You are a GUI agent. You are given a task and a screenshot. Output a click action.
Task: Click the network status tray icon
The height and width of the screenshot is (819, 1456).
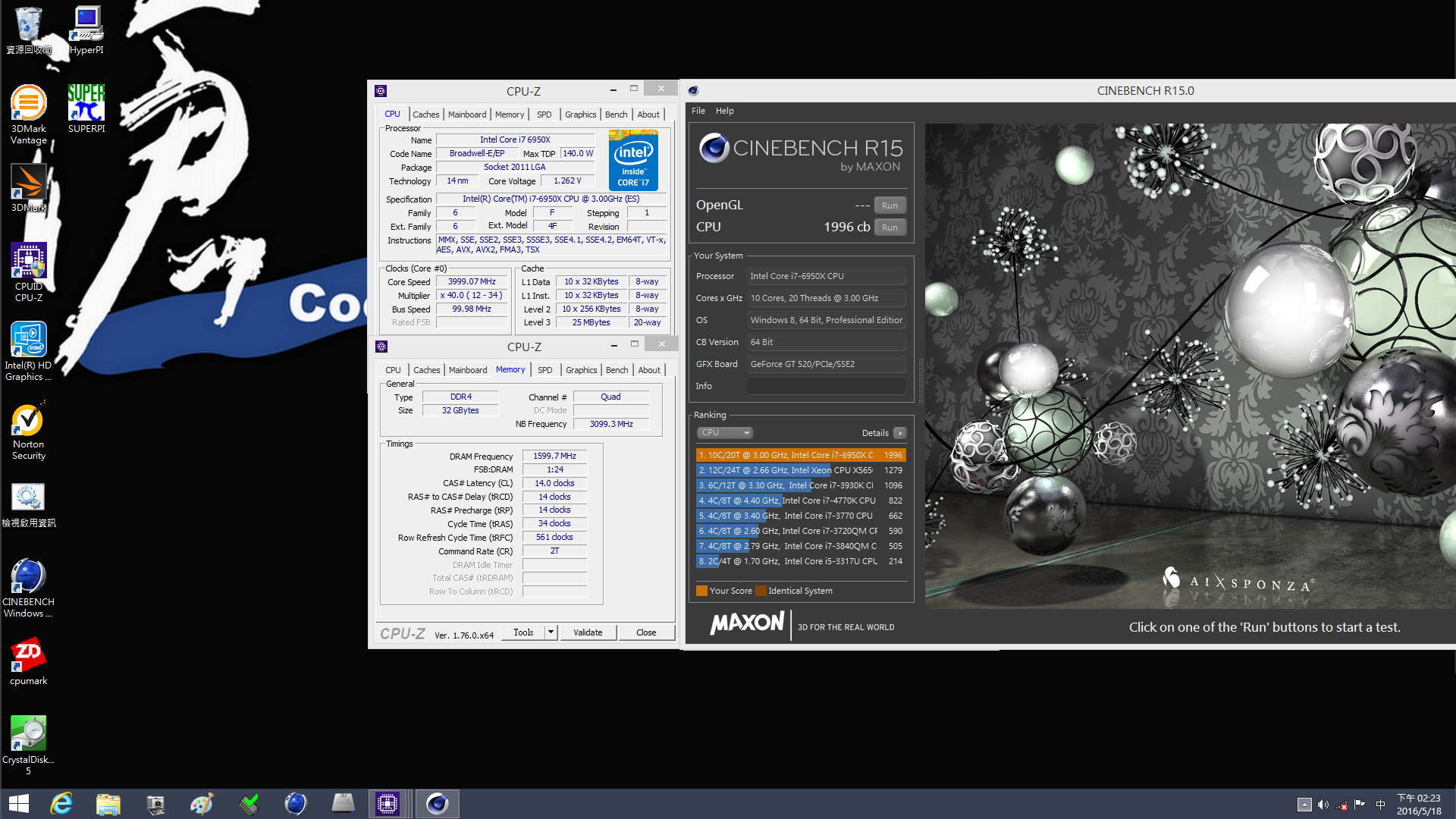point(1341,805)
